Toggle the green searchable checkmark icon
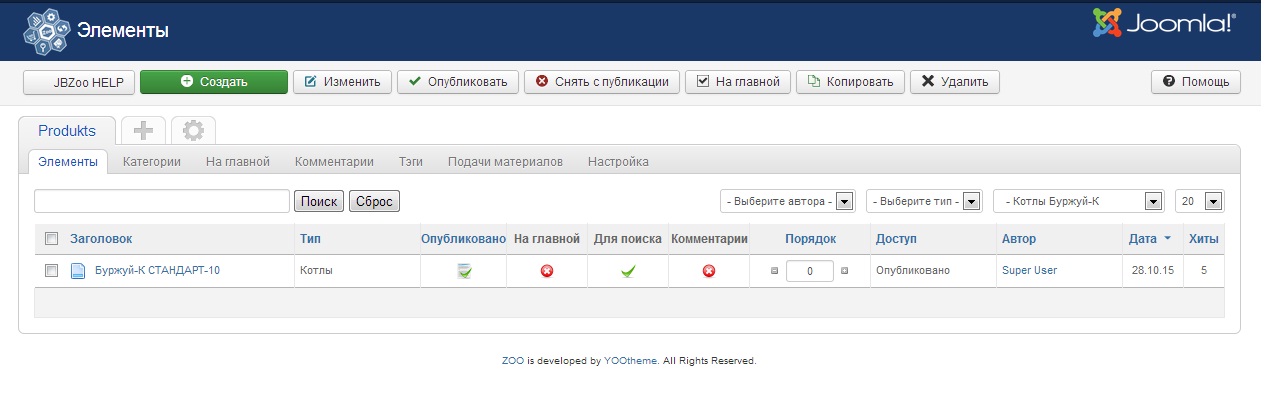This screenshot has height=402, width=1272. pos(627,271)
